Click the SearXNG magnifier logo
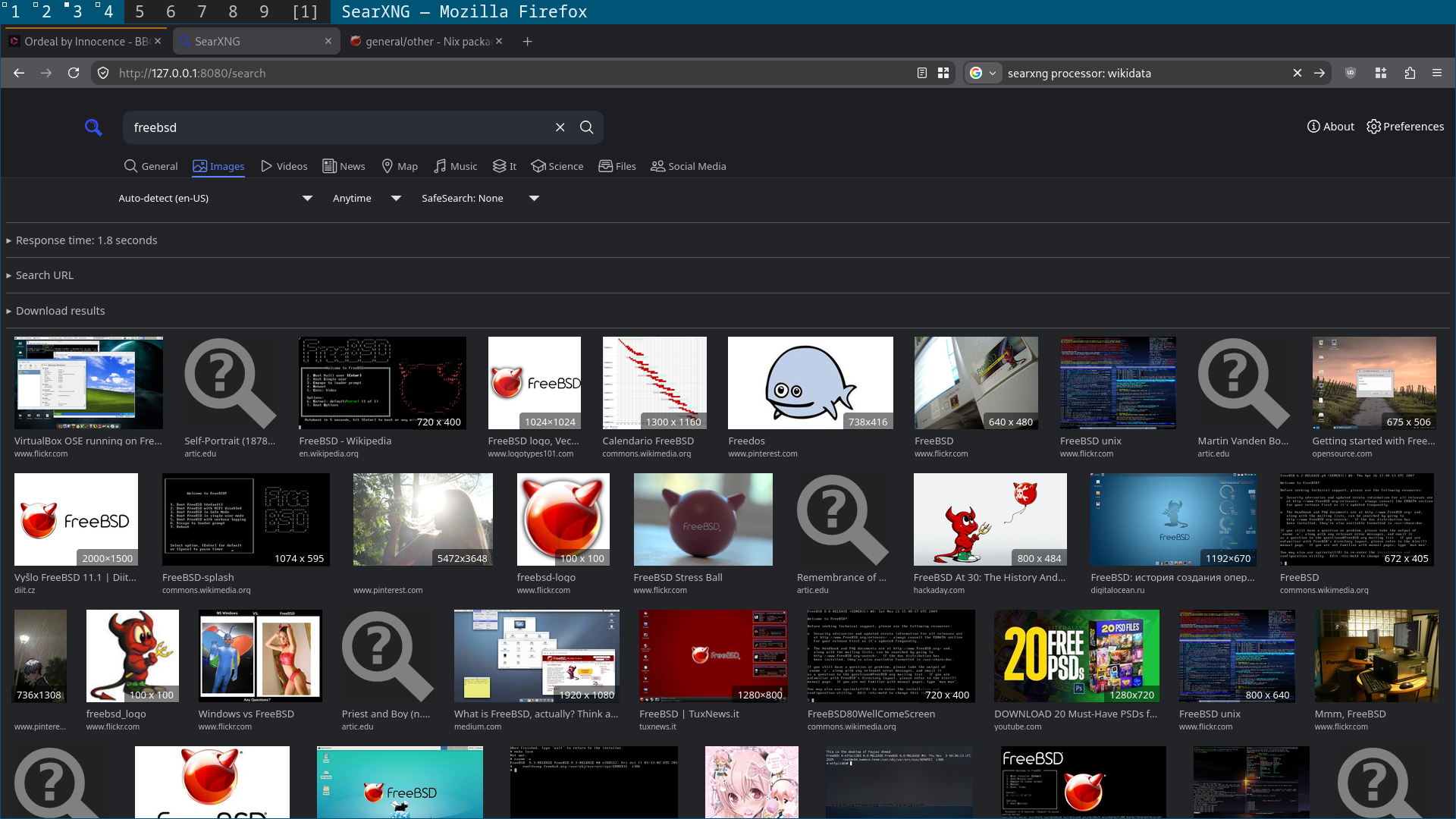Viewport: 1456px width, 819px height. click(93, 127)
